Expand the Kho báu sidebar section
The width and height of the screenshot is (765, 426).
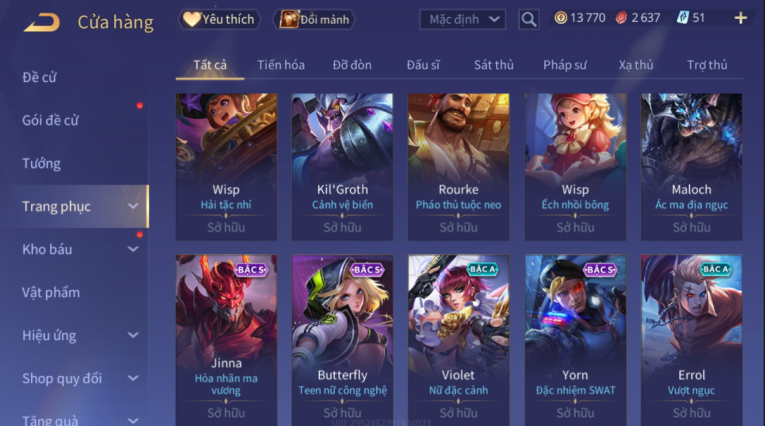[133, 249]
